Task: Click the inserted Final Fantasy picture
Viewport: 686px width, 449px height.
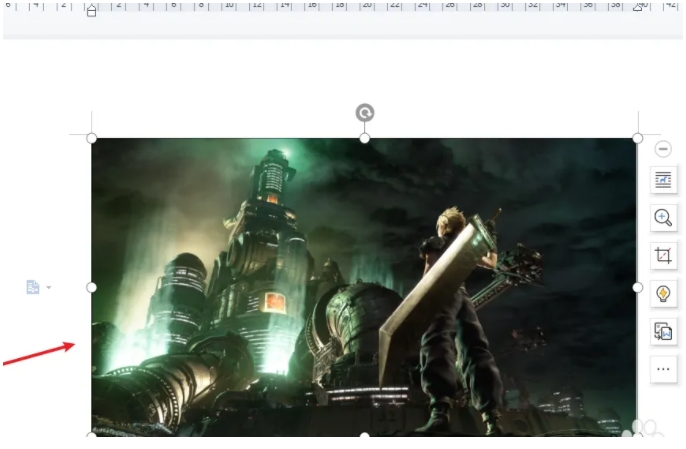Action: click(x=364, y=288)
